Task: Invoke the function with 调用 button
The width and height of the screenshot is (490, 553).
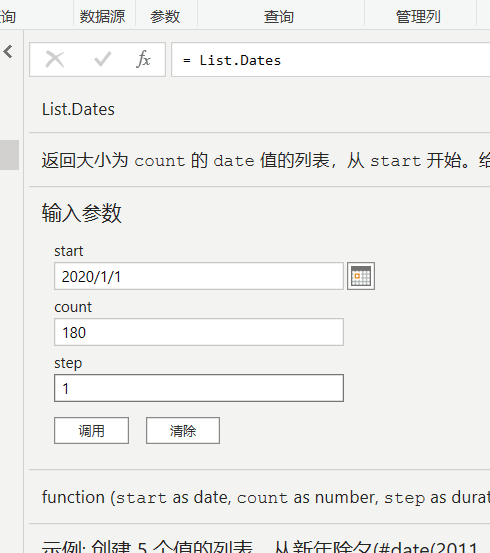Action: tap(91, 431)
